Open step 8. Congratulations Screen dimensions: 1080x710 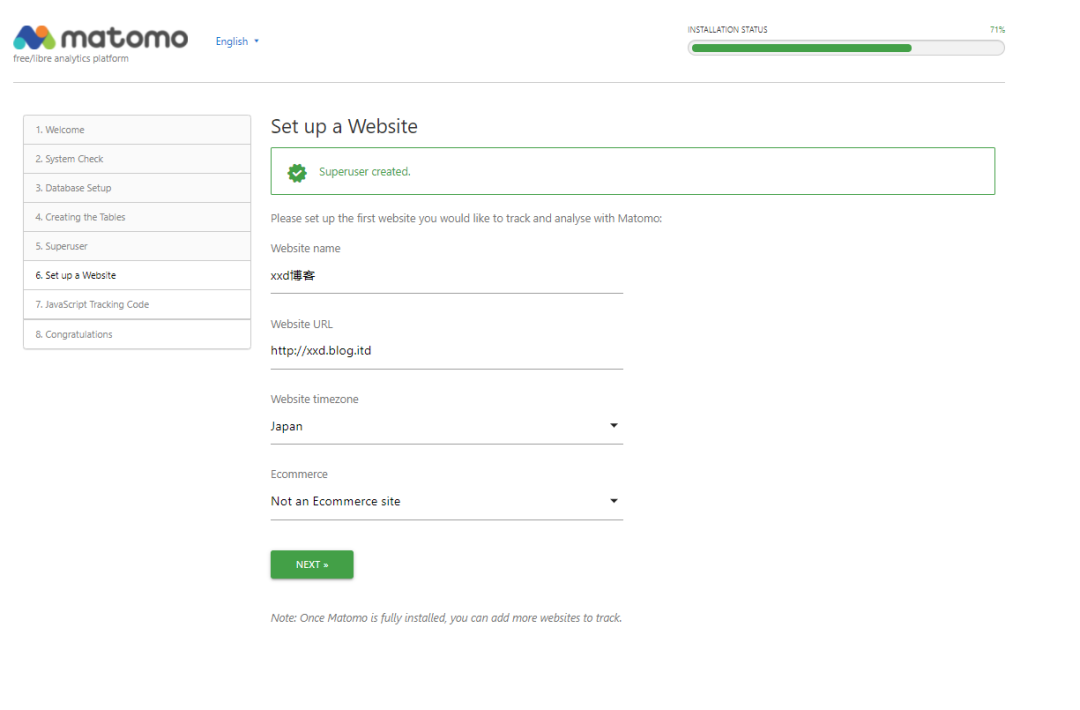(137, 334)
